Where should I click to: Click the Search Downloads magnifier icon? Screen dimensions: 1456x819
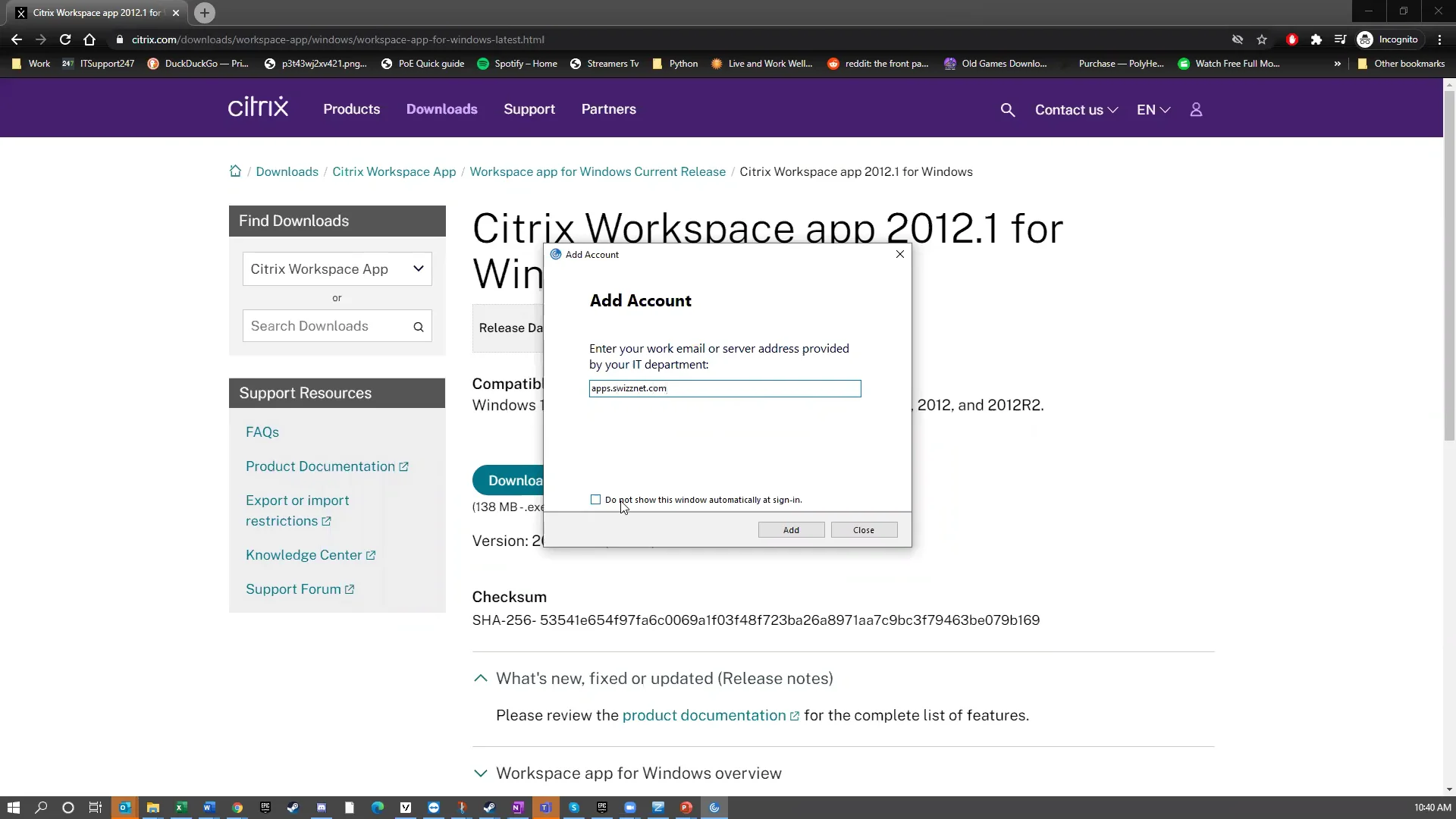[x=418, y=327]
